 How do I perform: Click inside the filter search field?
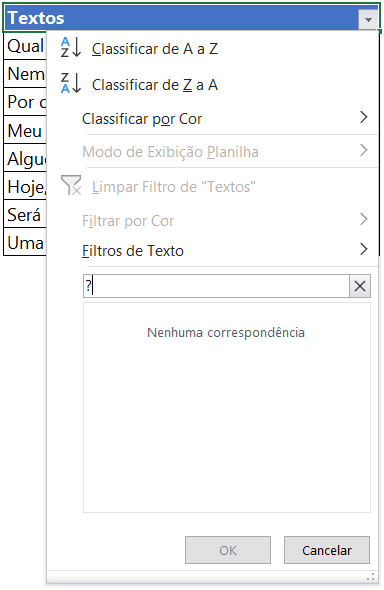216,286
